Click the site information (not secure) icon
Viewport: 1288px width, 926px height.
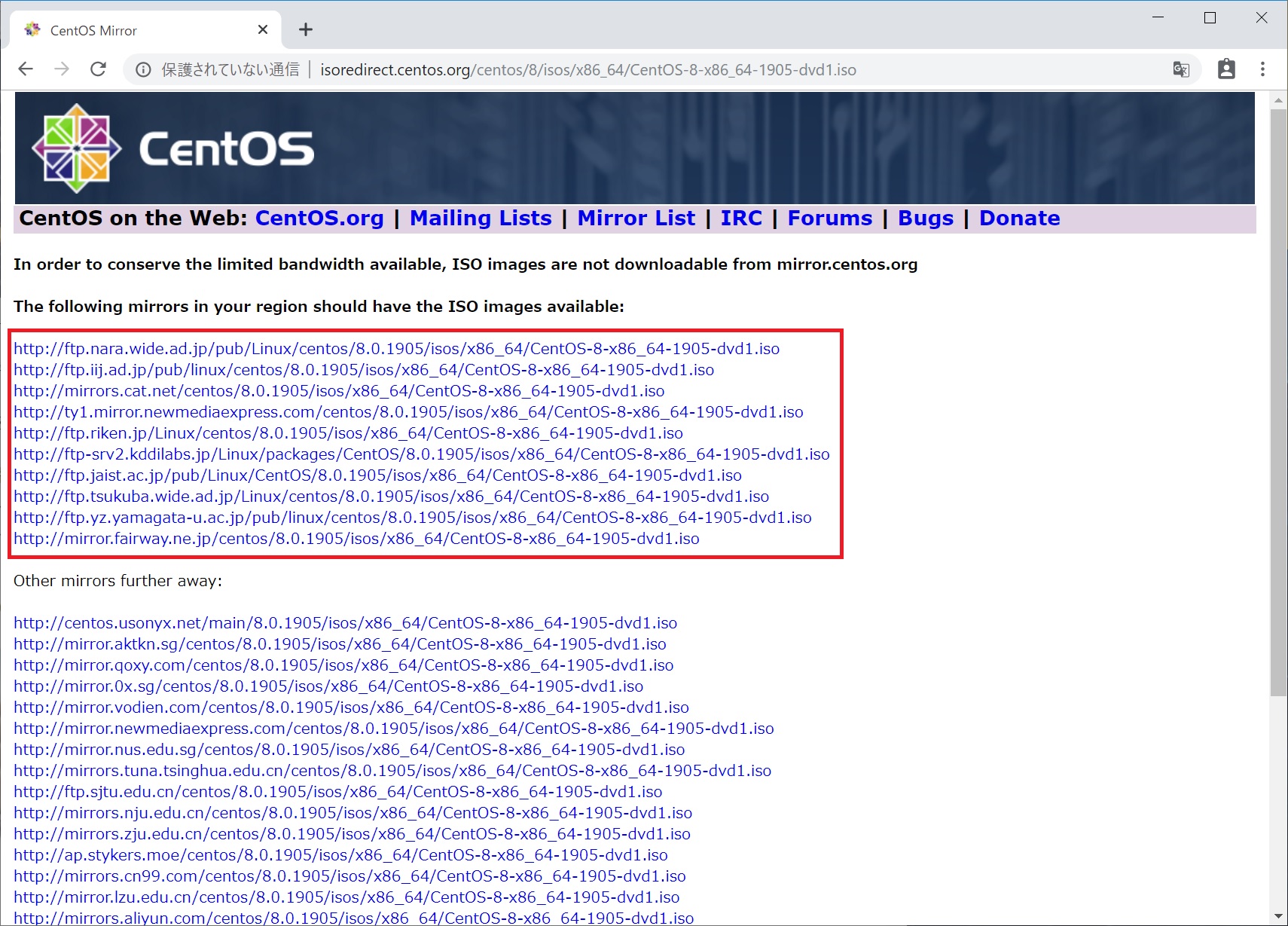[x=143, y=70]
